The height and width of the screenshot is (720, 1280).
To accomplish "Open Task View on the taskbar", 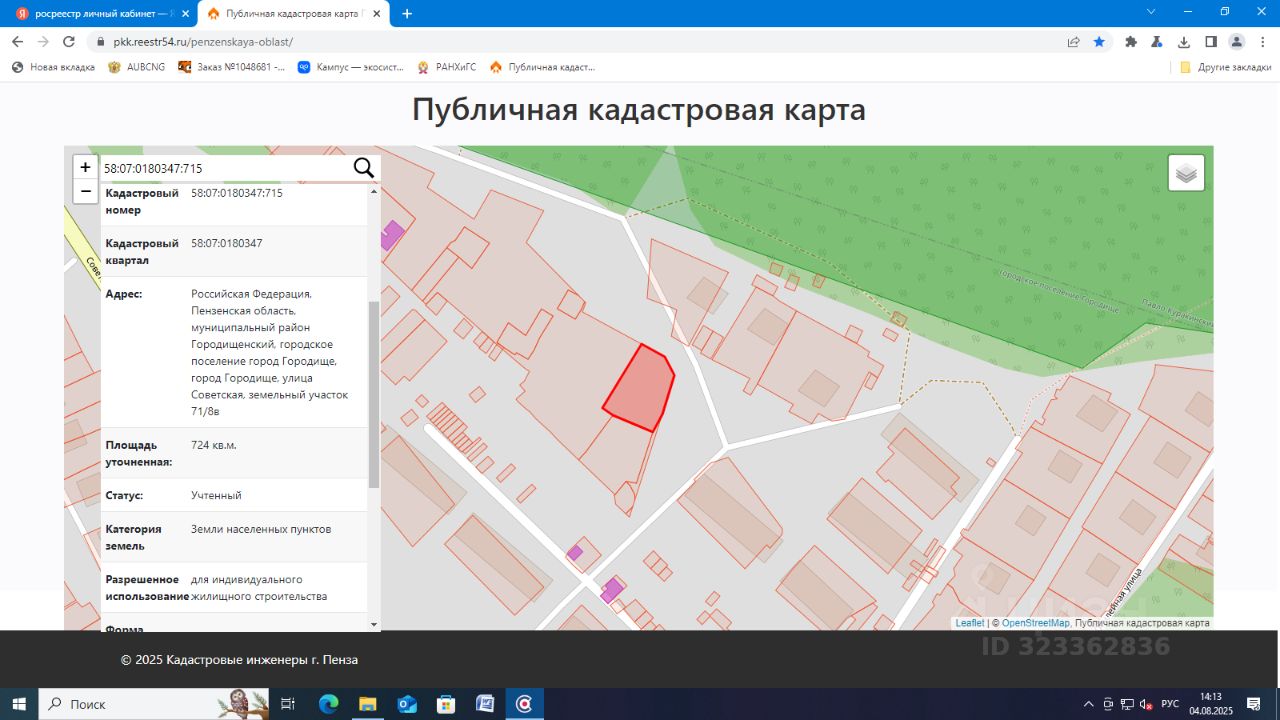I will click(288, 704).
